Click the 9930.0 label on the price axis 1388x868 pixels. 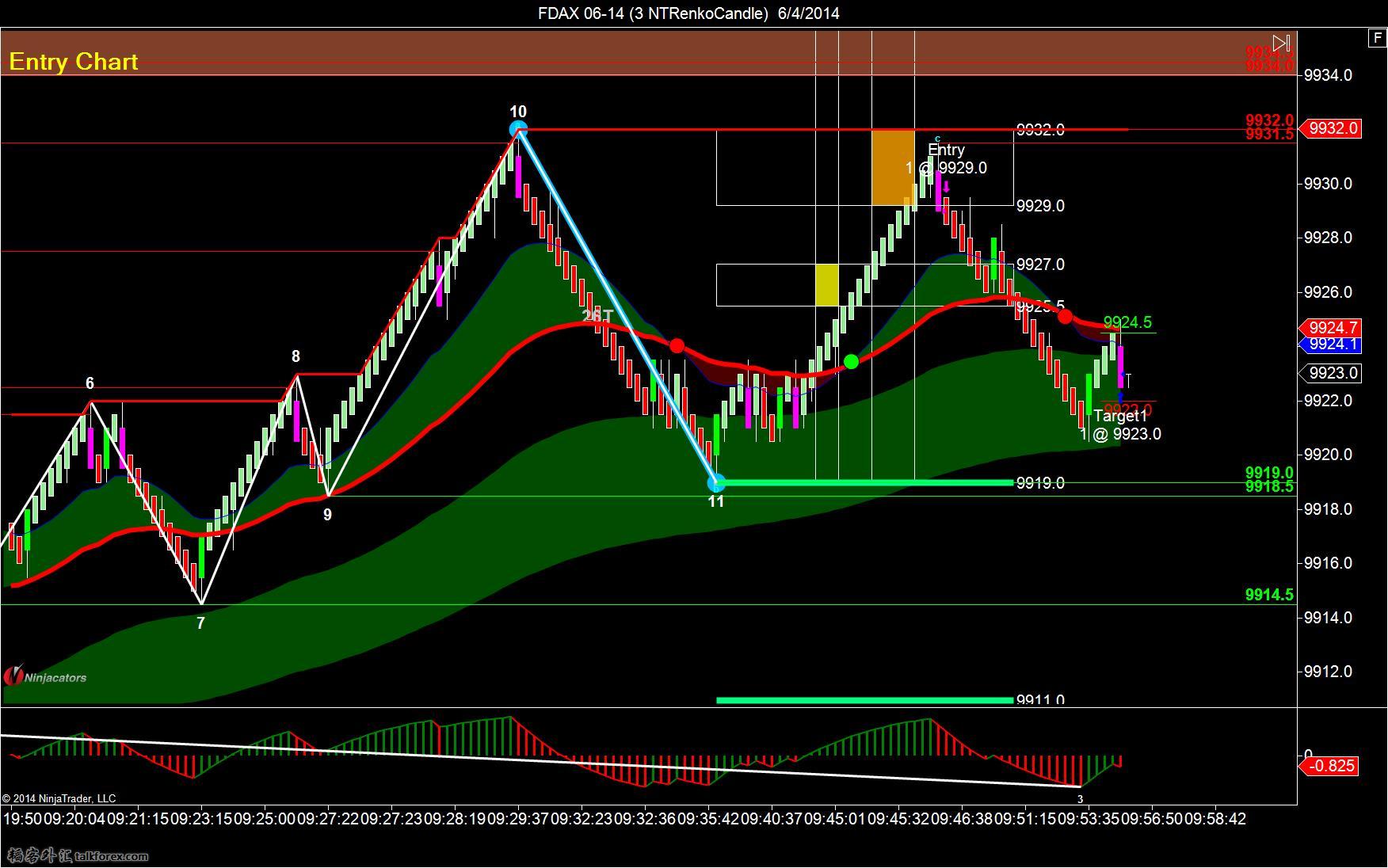(x=1328, y=184)
